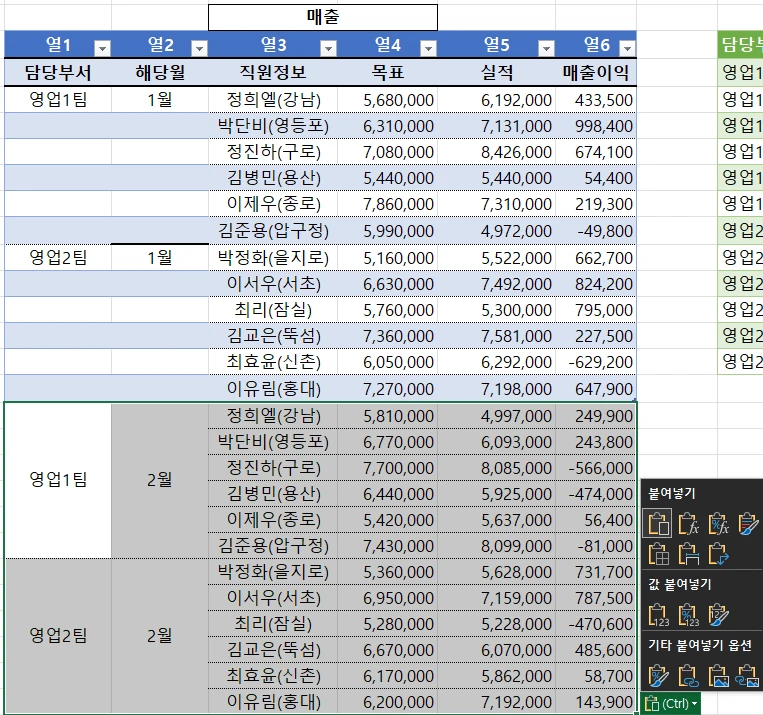Open filter dropdown for 열6
Screen dimensions: 763x715
(626, 48)
